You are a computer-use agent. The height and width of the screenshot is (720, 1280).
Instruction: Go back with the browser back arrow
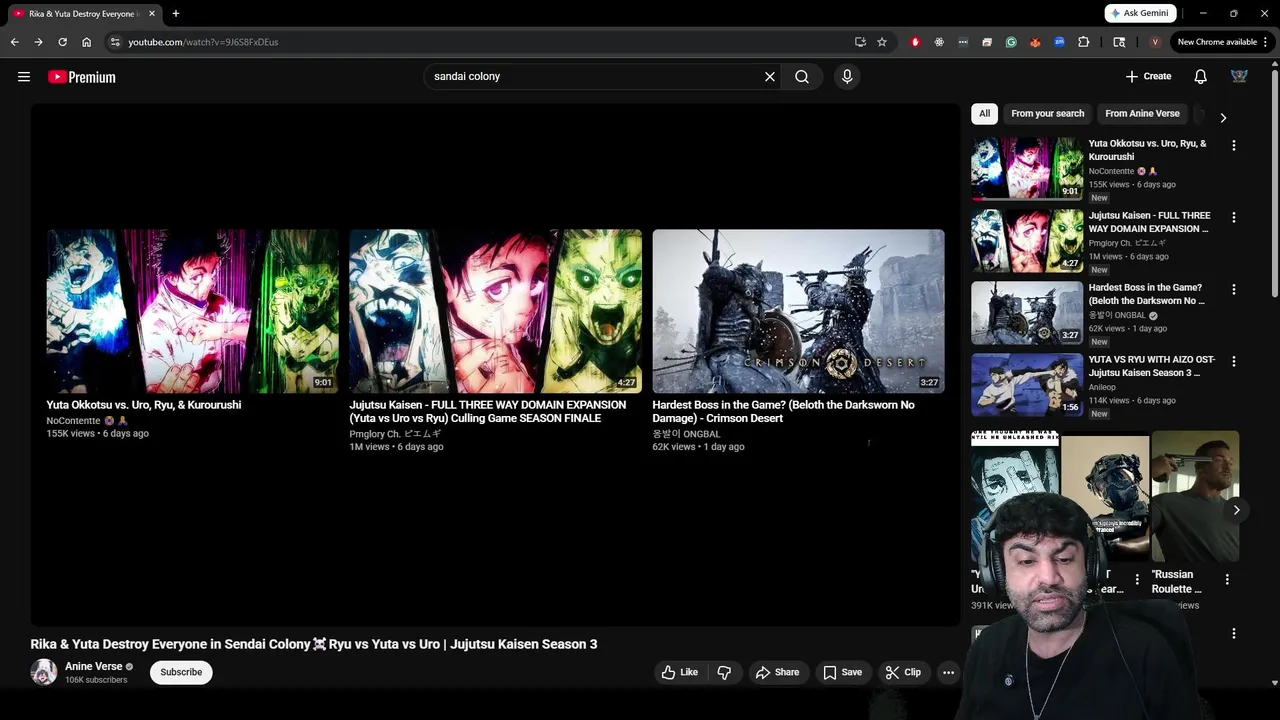(x=14, y=42)
